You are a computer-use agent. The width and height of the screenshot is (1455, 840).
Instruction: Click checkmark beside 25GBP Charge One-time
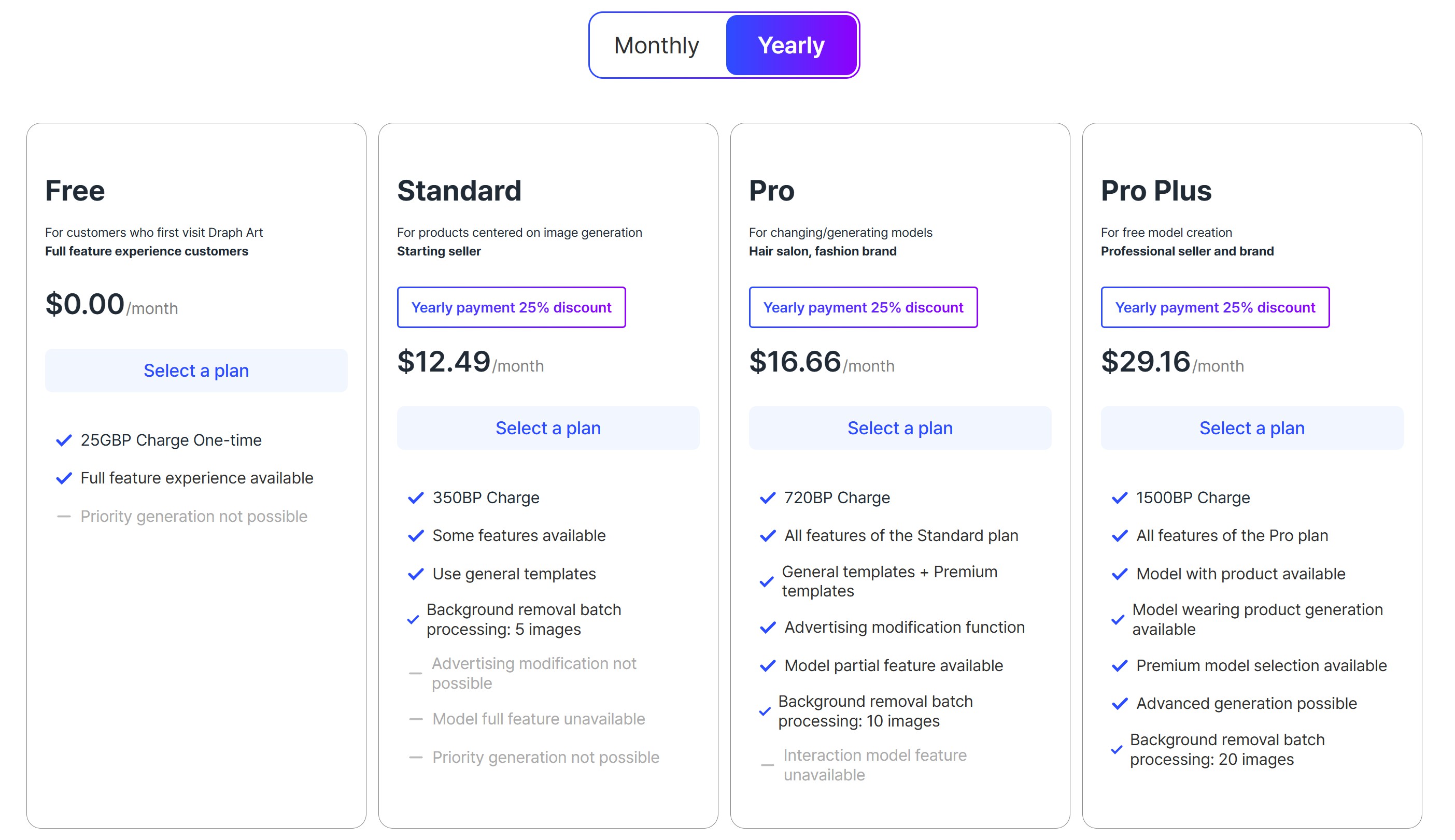click(64, 440)
